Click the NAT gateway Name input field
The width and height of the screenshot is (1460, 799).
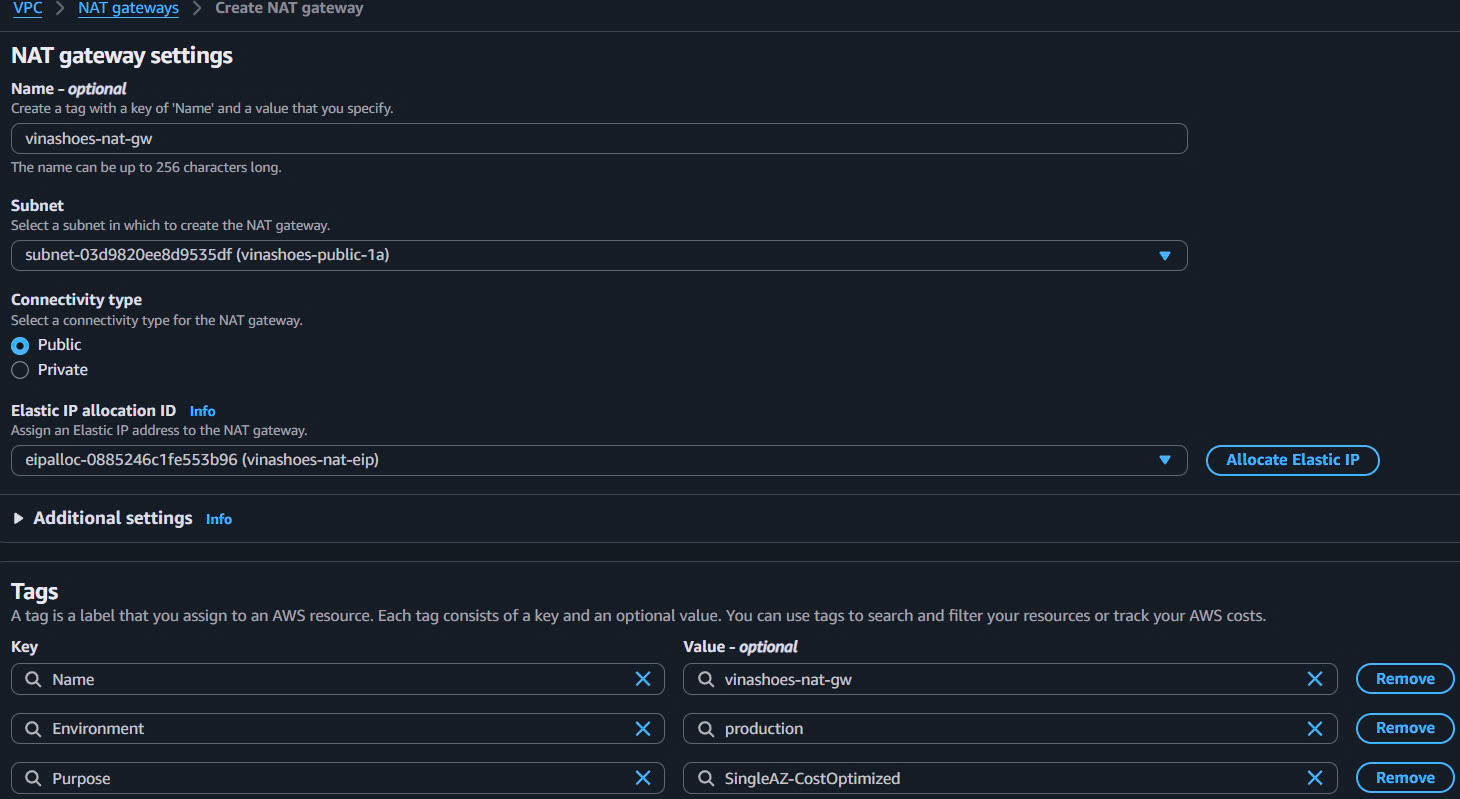[x=598, y=139]
